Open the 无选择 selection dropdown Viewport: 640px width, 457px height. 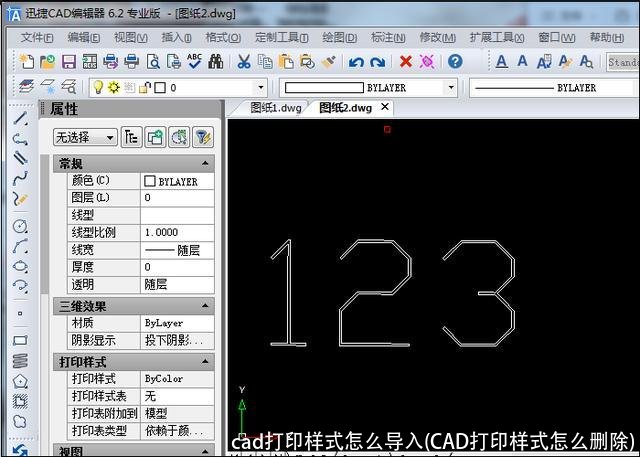coord(85,138)
